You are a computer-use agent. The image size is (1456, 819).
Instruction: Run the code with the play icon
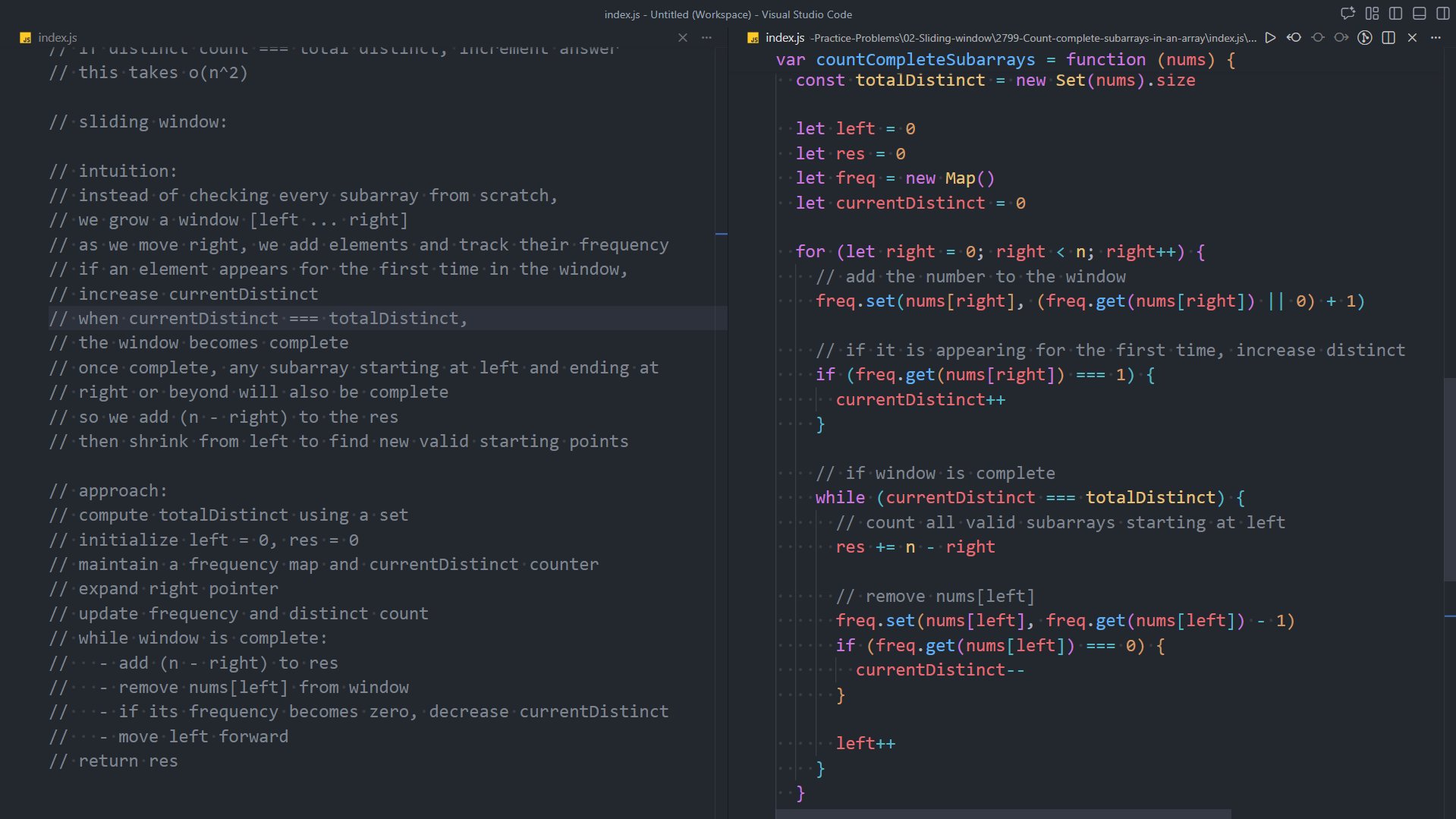[1270, 37]
